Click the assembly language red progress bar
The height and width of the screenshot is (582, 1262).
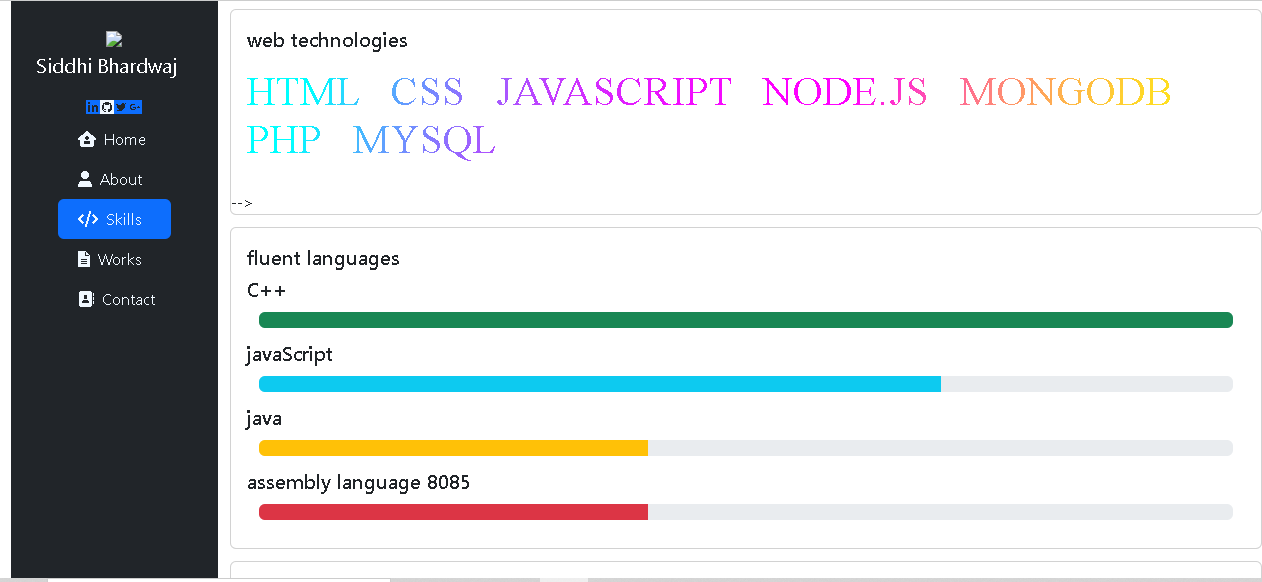pyautogui.click(x=453, y=512)
